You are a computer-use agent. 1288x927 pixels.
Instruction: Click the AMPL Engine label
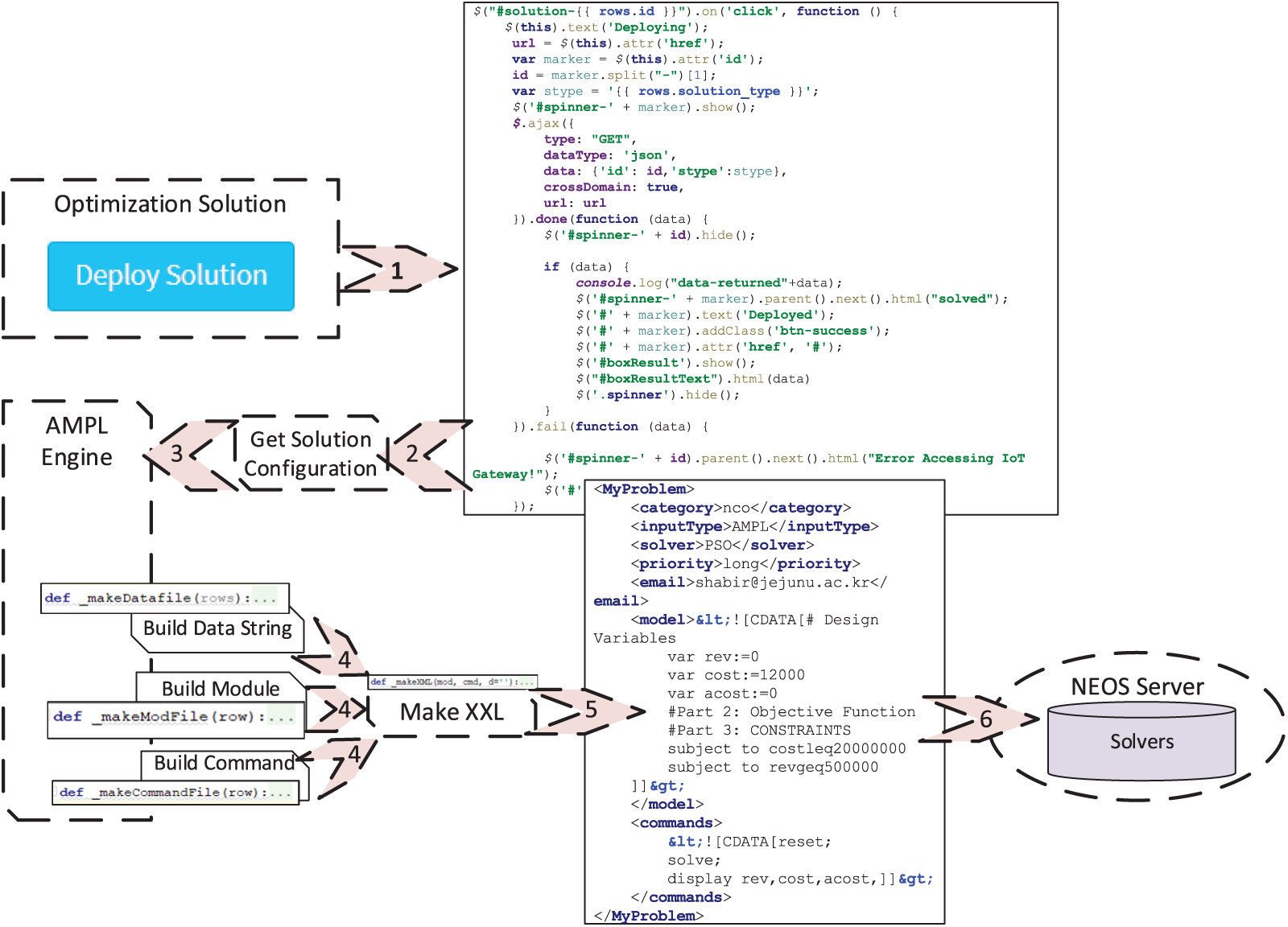[x=76, y=441]
